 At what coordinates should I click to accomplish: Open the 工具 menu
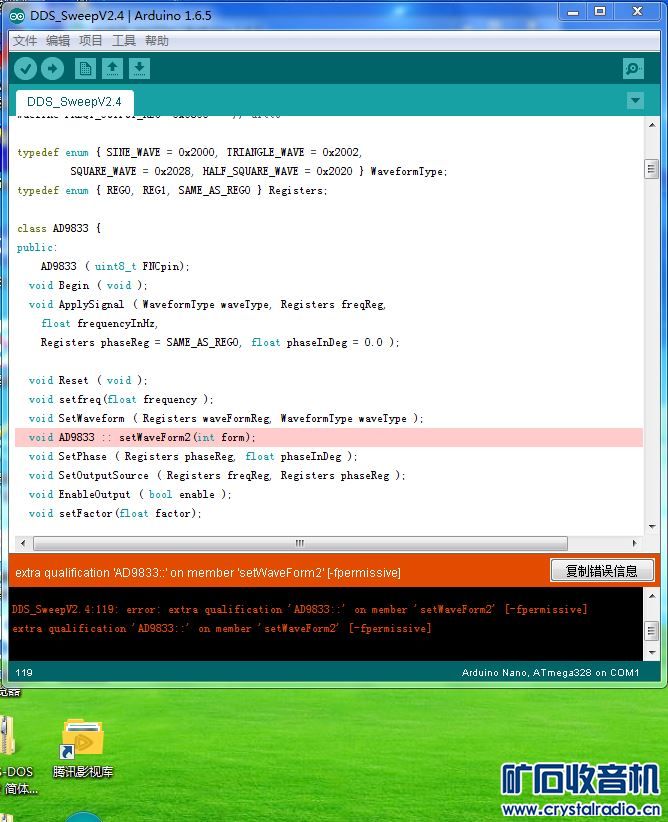pos(124,40)
